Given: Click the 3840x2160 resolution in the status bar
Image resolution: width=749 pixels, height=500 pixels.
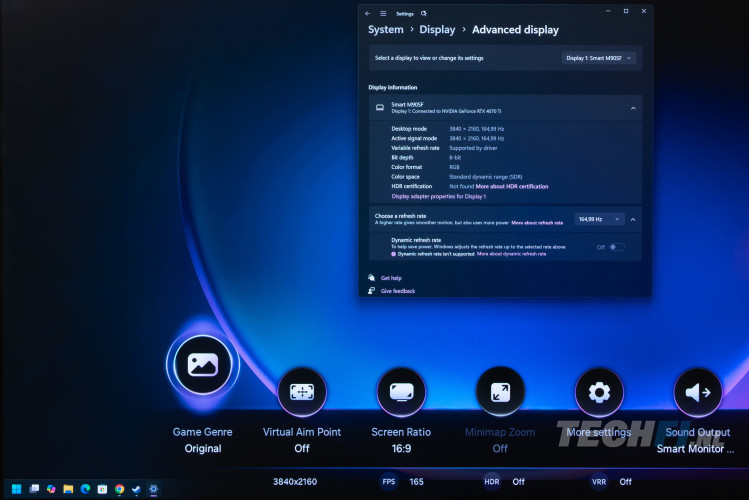Looking at the screenshot, I should [295, 481].
